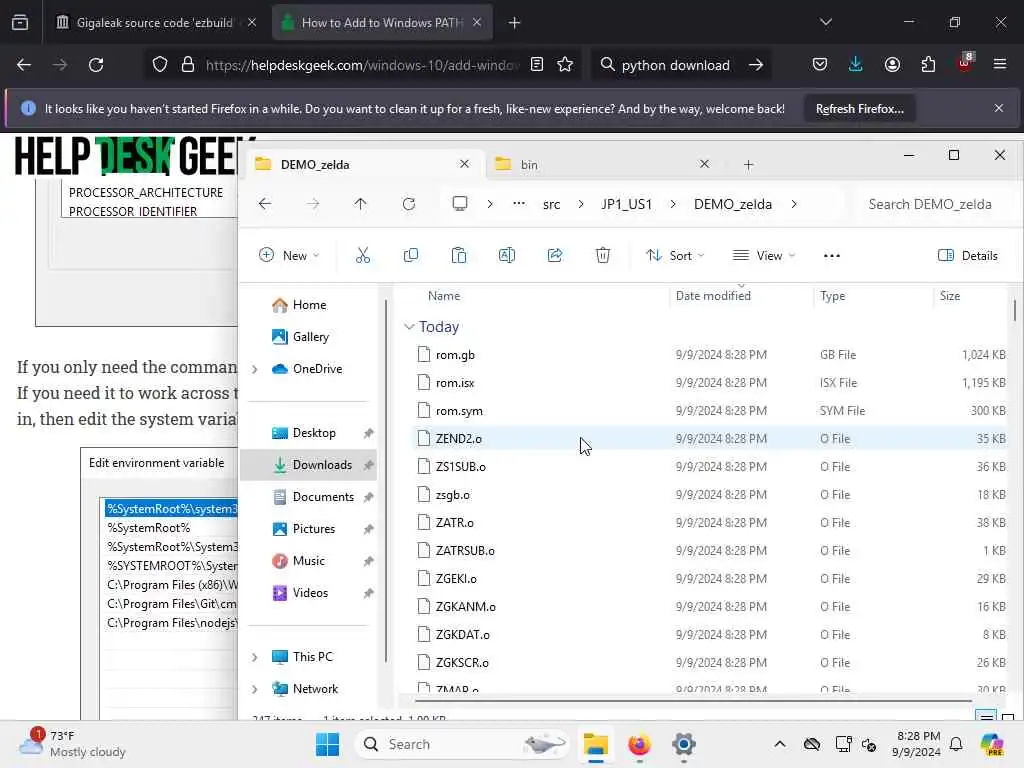Viewport: 1024px width, 768px height.
Task: Go back in Firefox browser
Action: tap(24, 65)
